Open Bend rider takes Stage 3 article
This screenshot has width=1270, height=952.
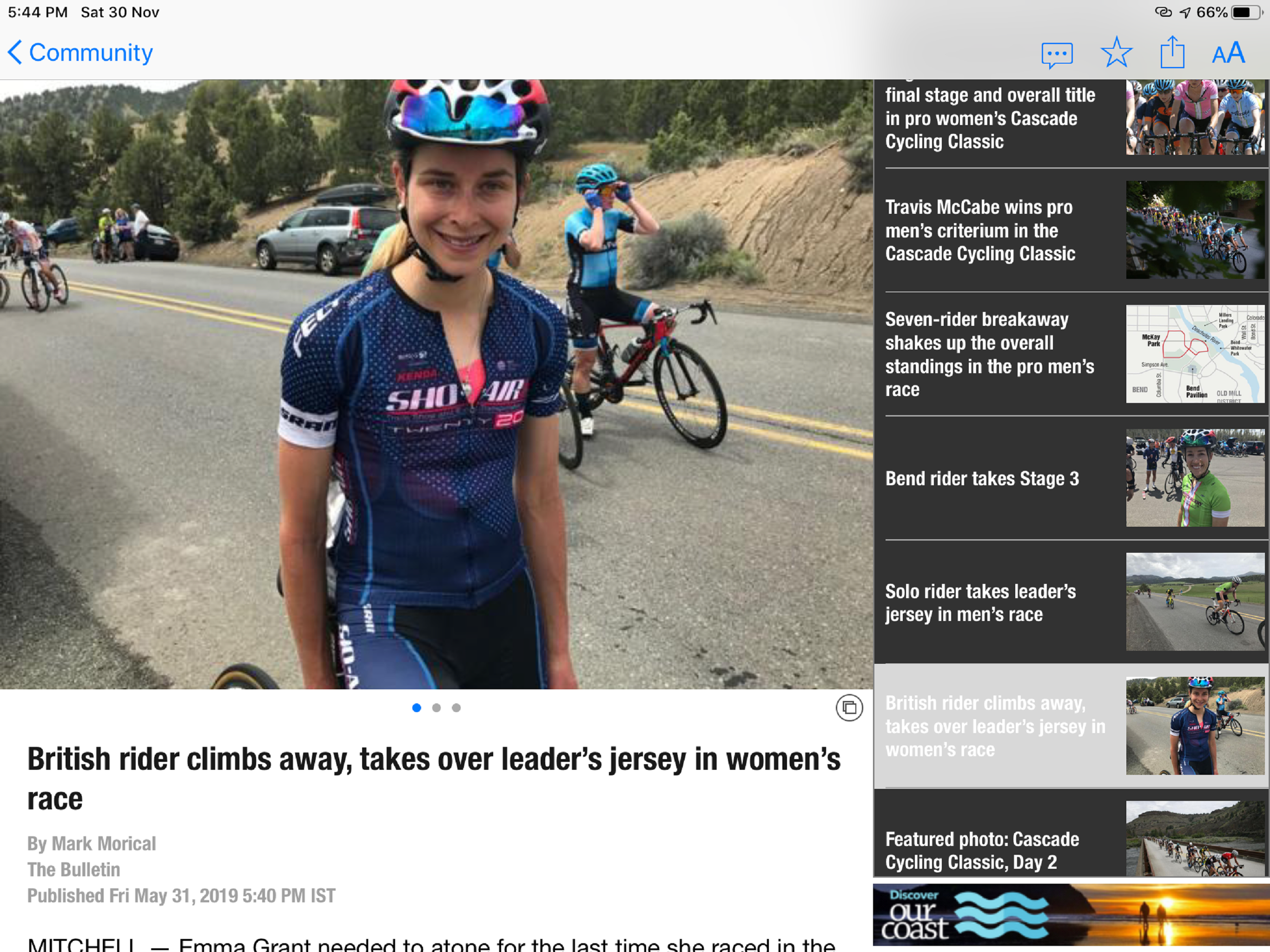click(1072, 478)
